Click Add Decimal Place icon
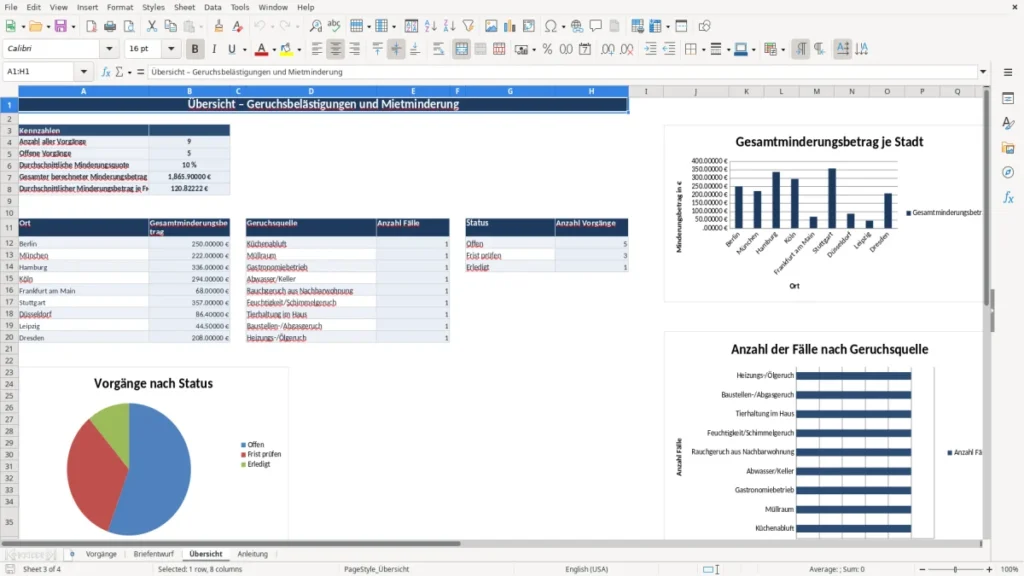The image size is (1024, 576). coord(607,49)
